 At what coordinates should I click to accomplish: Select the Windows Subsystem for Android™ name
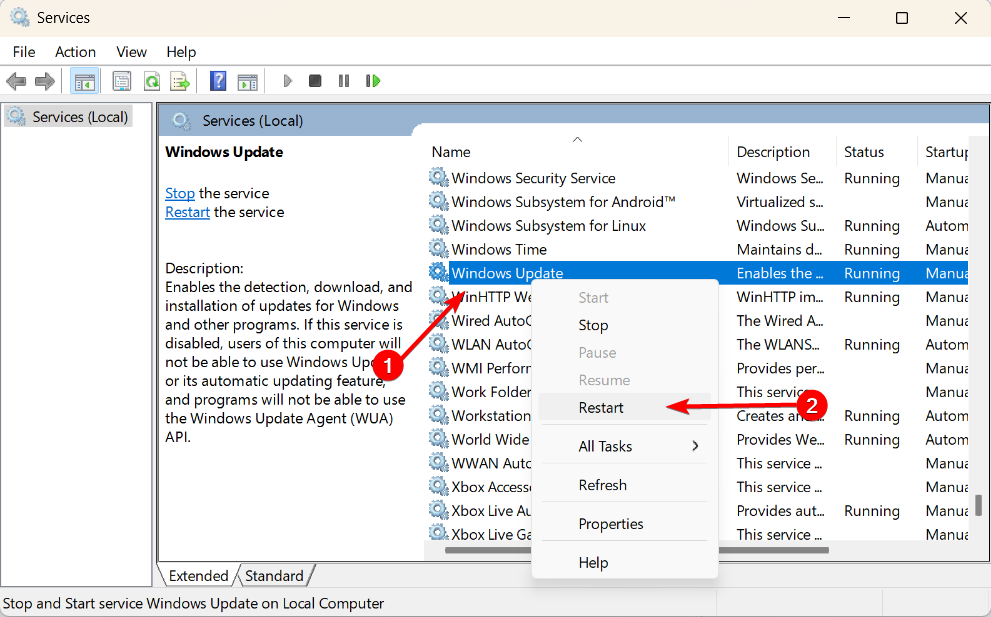coord(564,202)
